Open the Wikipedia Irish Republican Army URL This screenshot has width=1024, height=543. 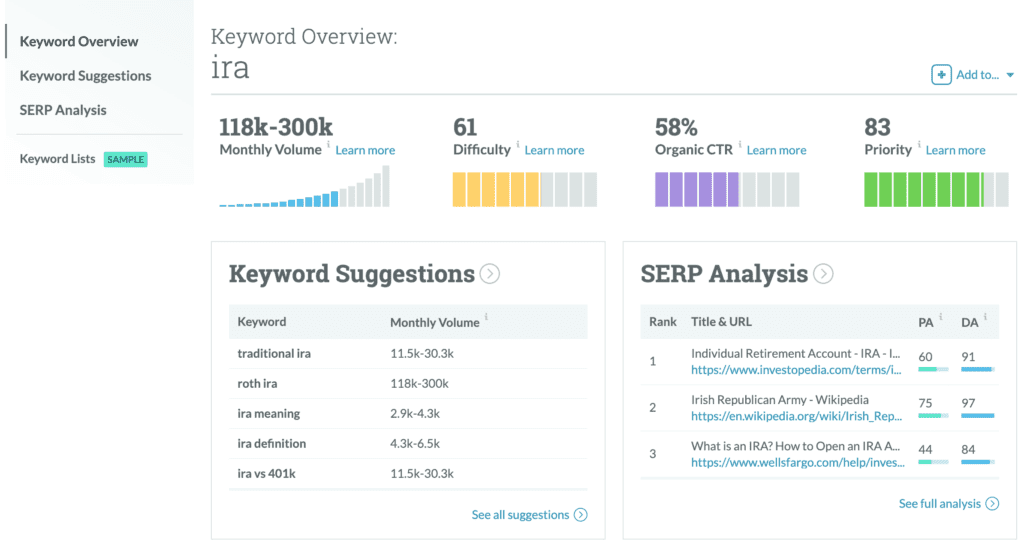pos(796,416)
